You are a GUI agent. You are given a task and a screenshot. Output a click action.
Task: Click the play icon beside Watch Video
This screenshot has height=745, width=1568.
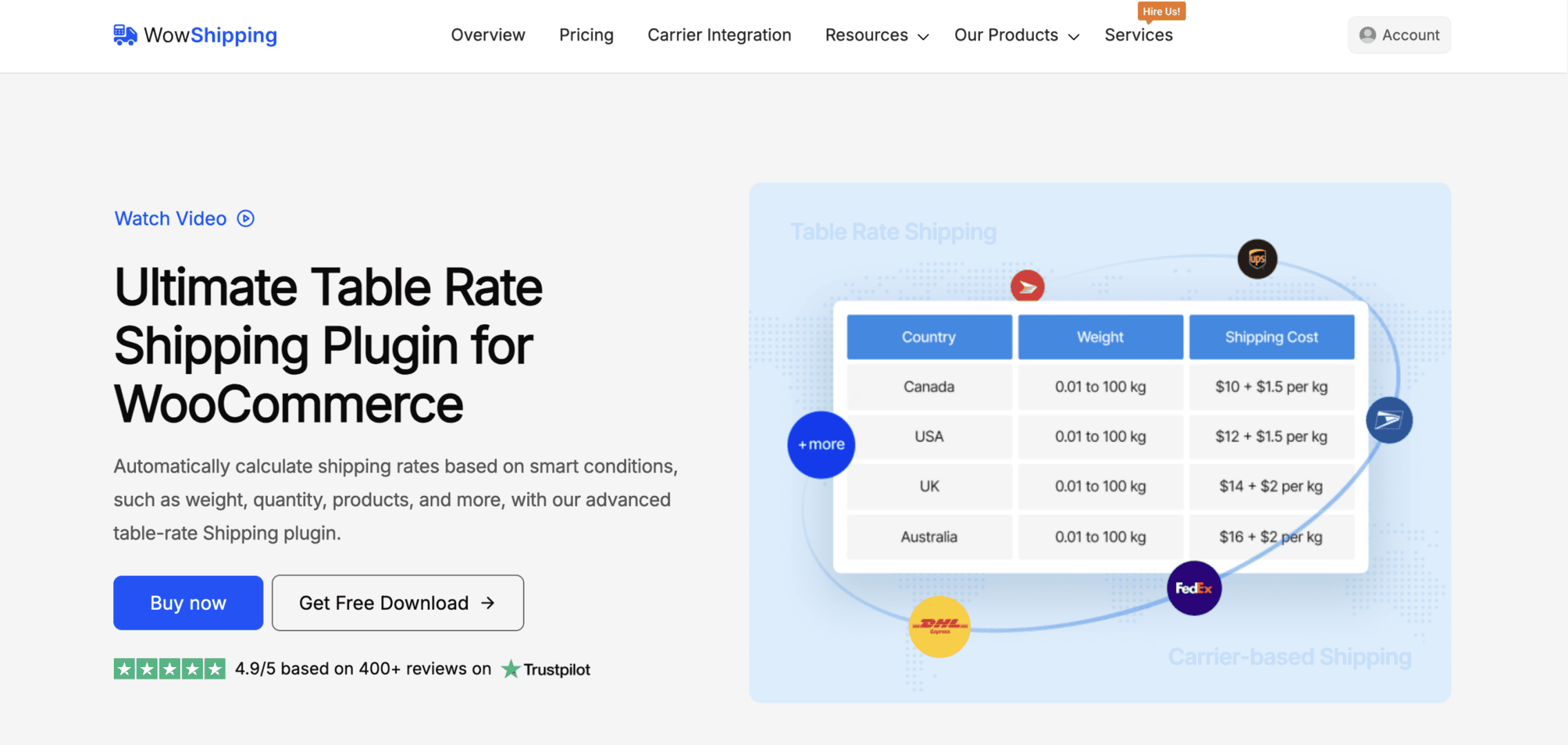(x=246, y=219)
